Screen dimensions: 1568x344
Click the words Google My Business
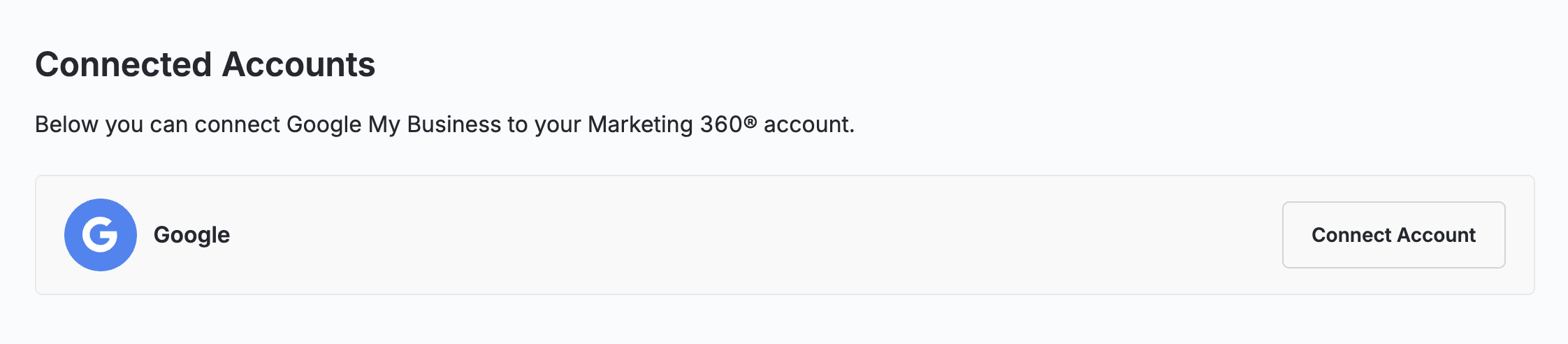[x=393, y=124]
